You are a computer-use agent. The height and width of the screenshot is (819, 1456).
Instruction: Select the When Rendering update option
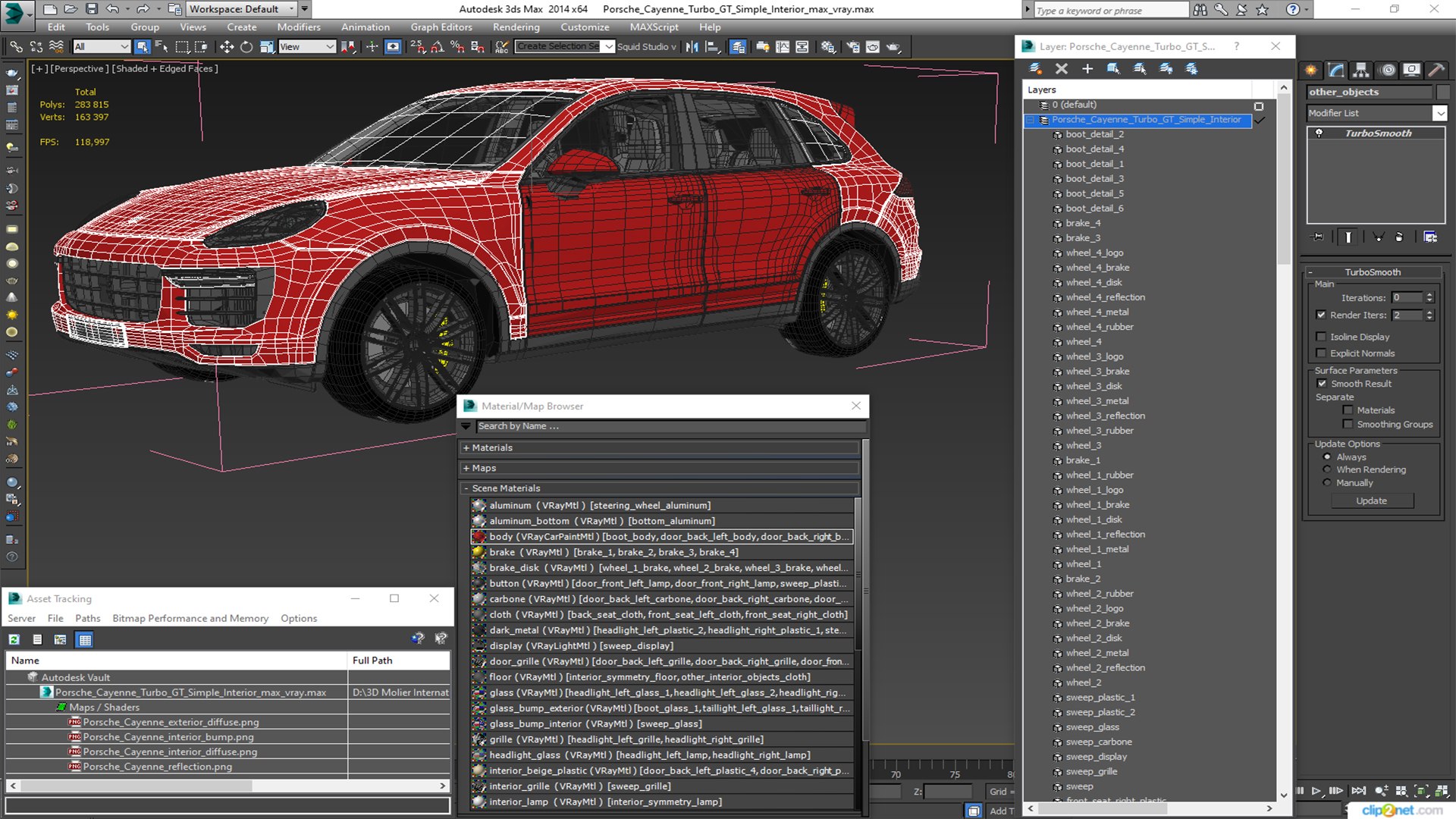pyautogui.click(x=1327, y=470)
